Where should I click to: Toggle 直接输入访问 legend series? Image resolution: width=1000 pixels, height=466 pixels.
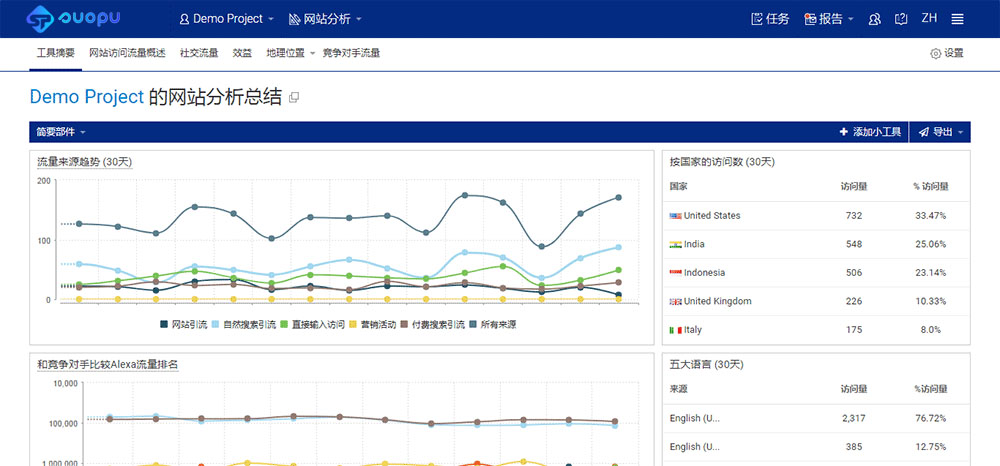click(x=314, y=324)
